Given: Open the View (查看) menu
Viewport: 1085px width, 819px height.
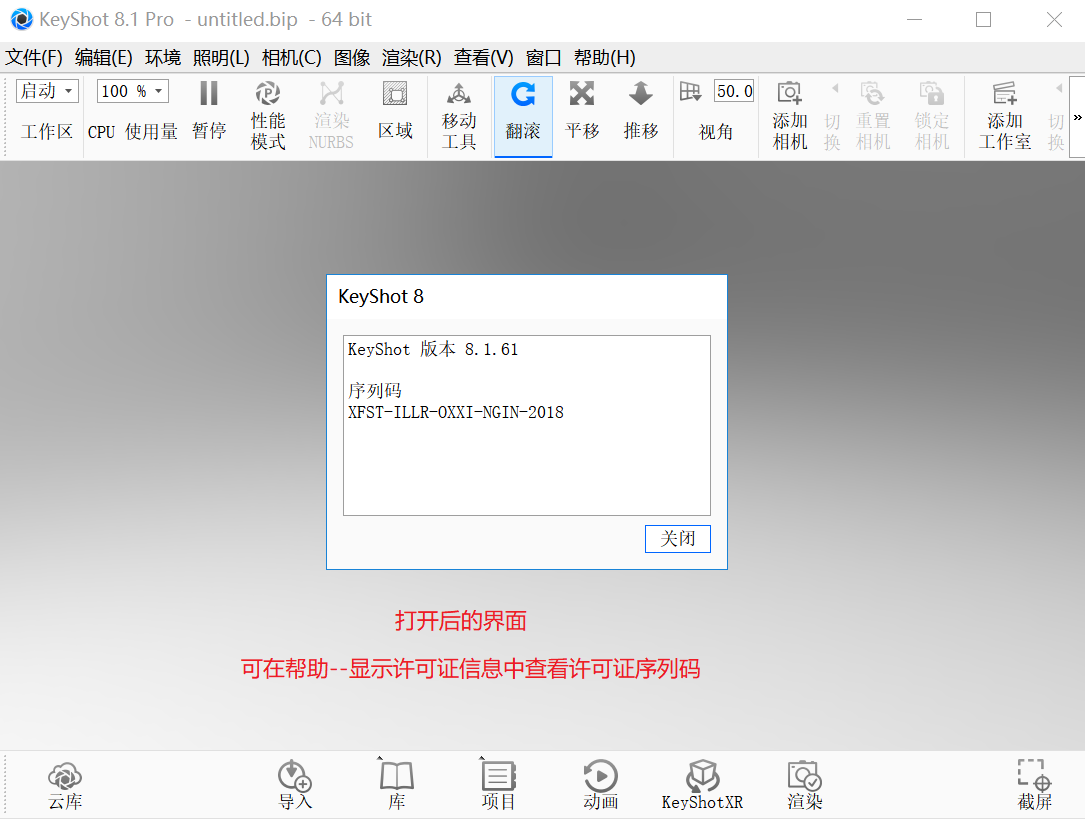Looking at the screenshot, I should (x=484, y=57).
